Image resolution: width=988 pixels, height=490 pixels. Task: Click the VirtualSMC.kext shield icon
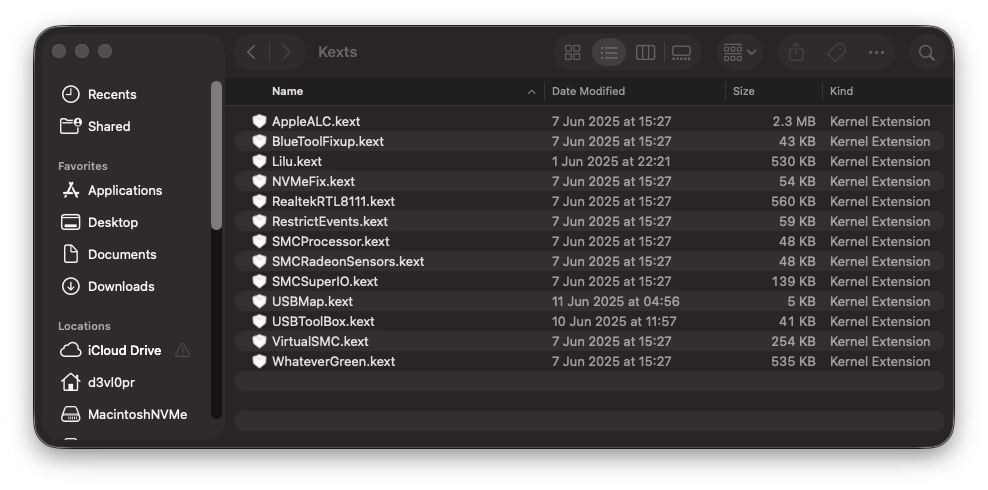(259, 341)
